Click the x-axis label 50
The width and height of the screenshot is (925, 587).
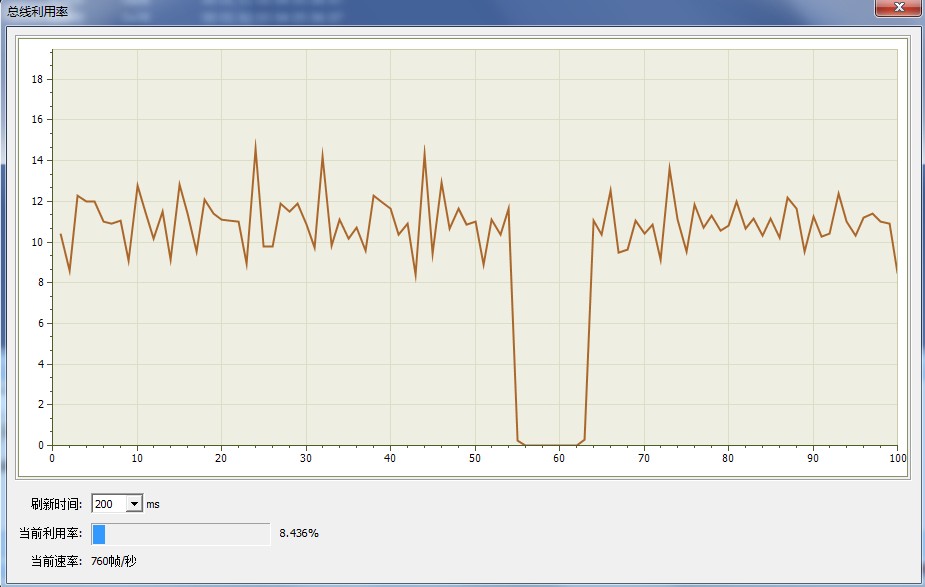click(x=475, y=458)
